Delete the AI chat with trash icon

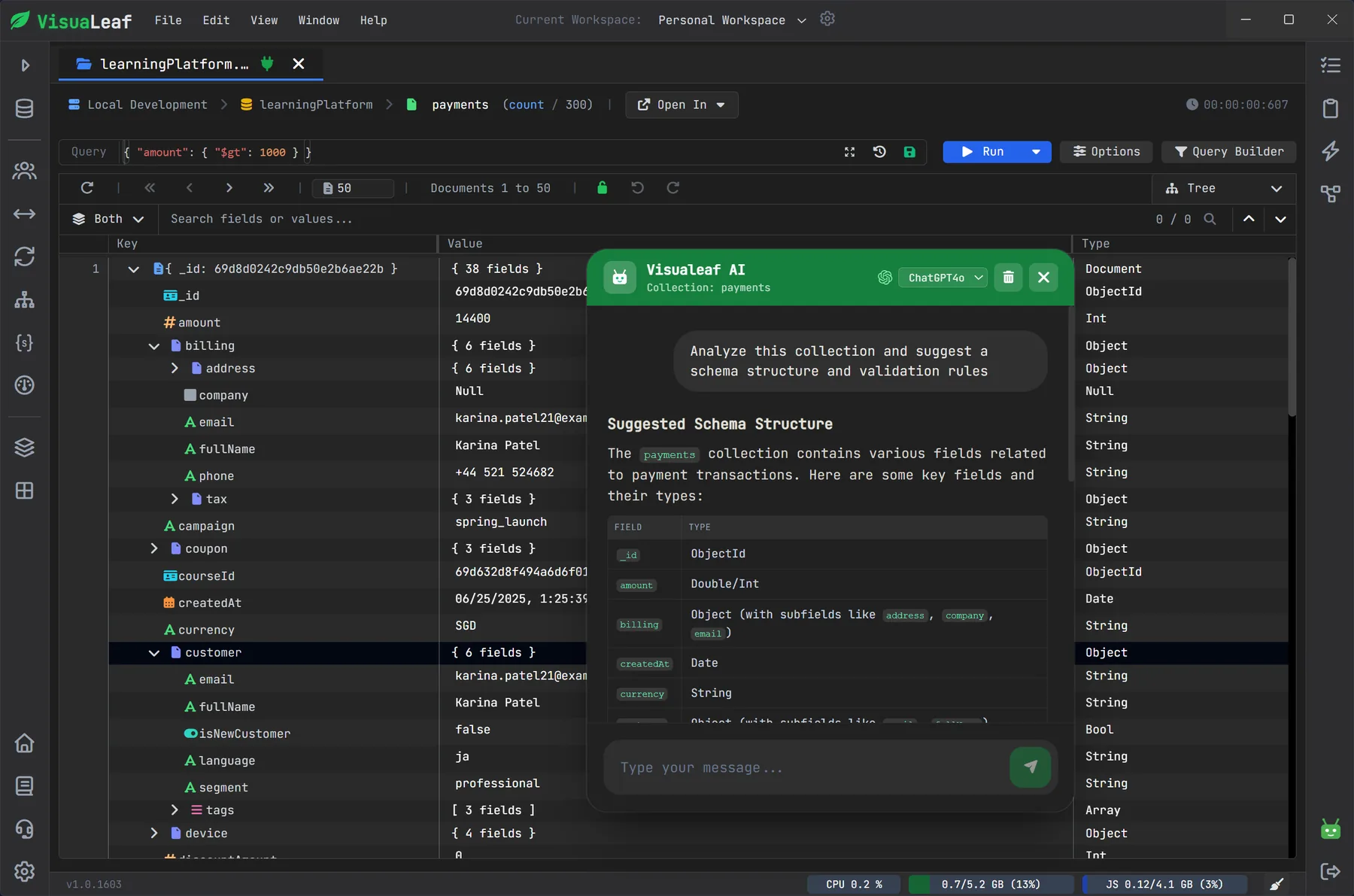tap(1008, 278)
